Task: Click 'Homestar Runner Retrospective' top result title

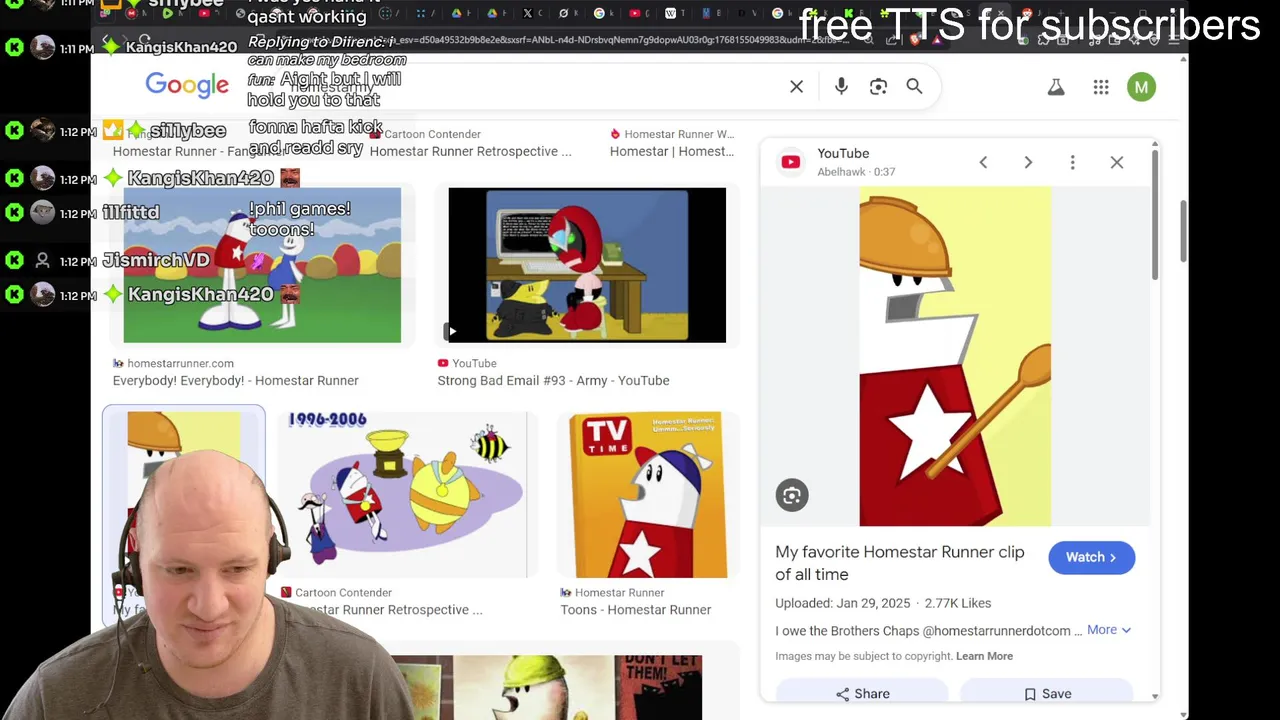Action: coord(470,152)
